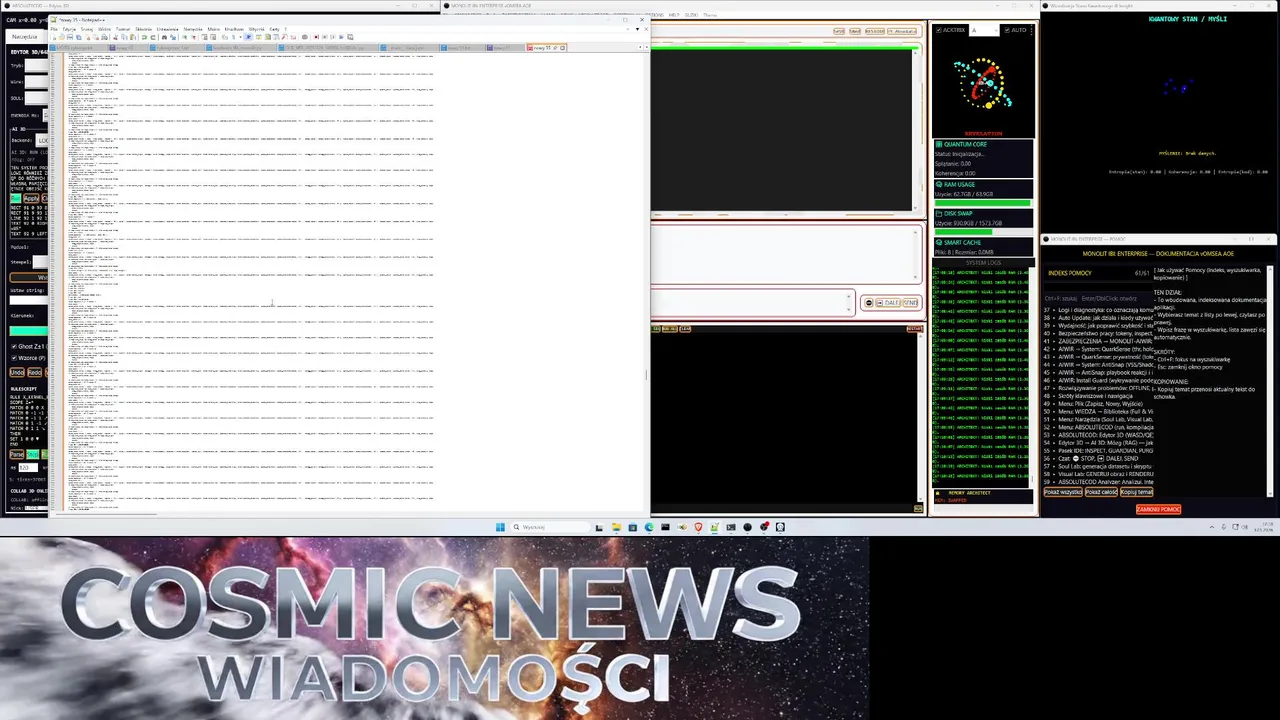This screenshot has height=720, width=1280.
Task: Click the 'Pasek IDE: INSPECT, GUARDIAN' help entry
Action: click(1098, 453)
